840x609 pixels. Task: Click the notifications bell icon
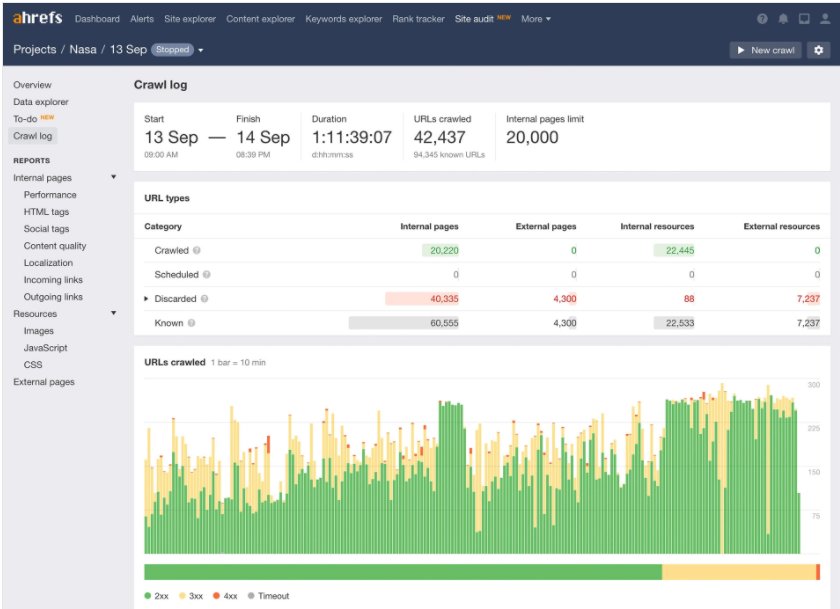coord(783,19)
